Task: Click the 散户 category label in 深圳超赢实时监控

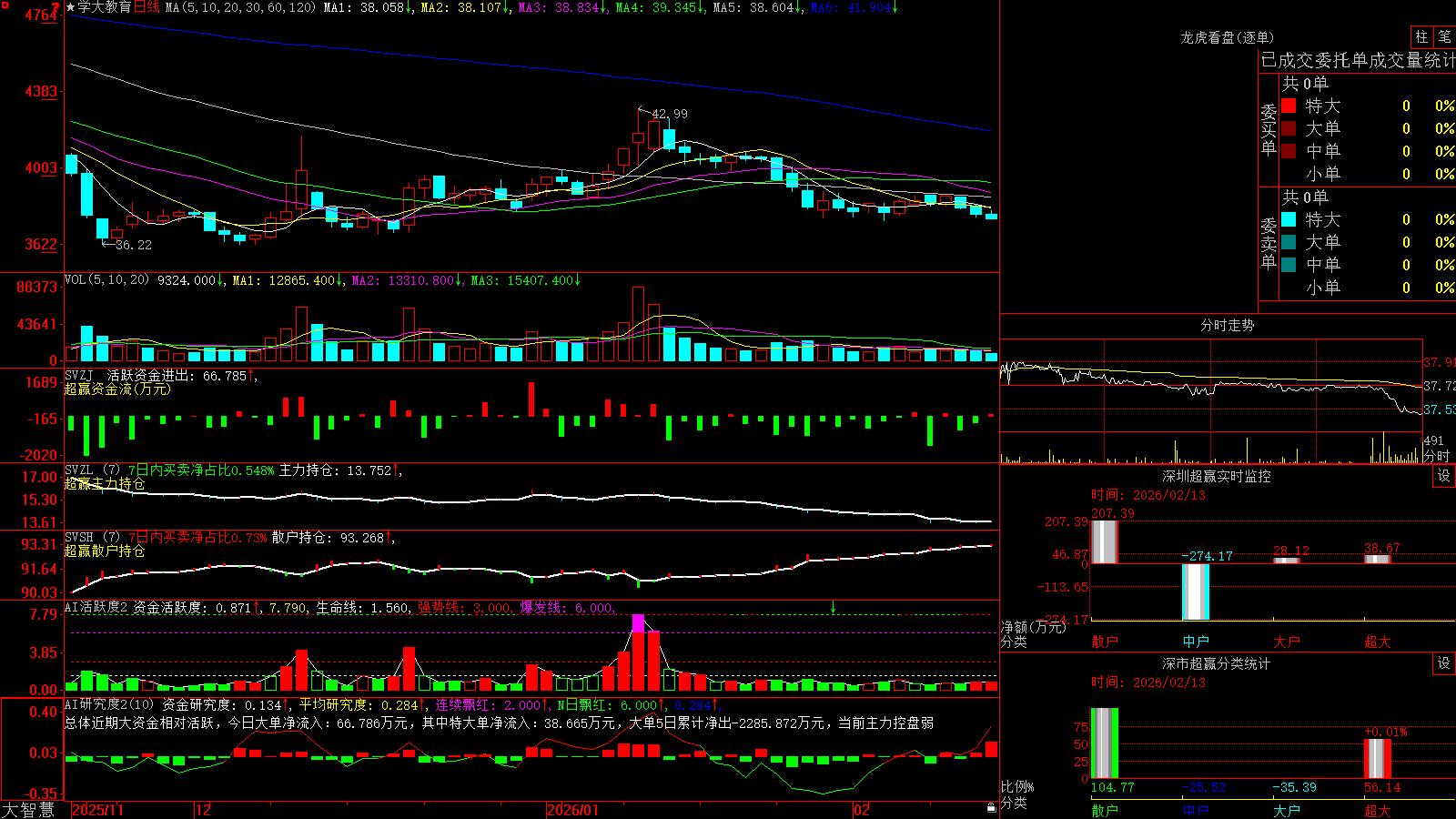Action: coord(1104,642)
